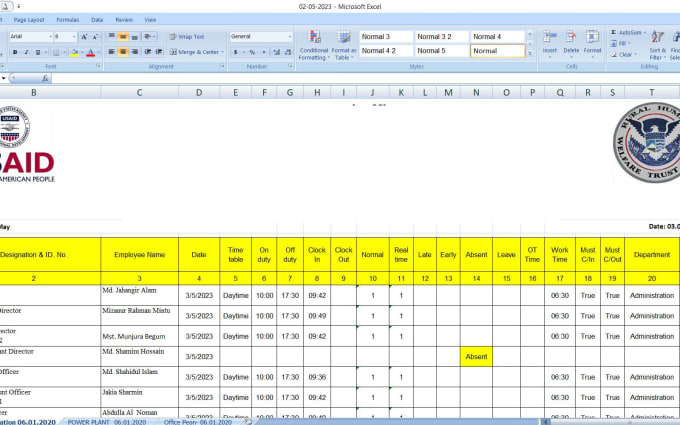
Task: Apply the Normal 3 2 cell style
Action: tap(441, 37)
